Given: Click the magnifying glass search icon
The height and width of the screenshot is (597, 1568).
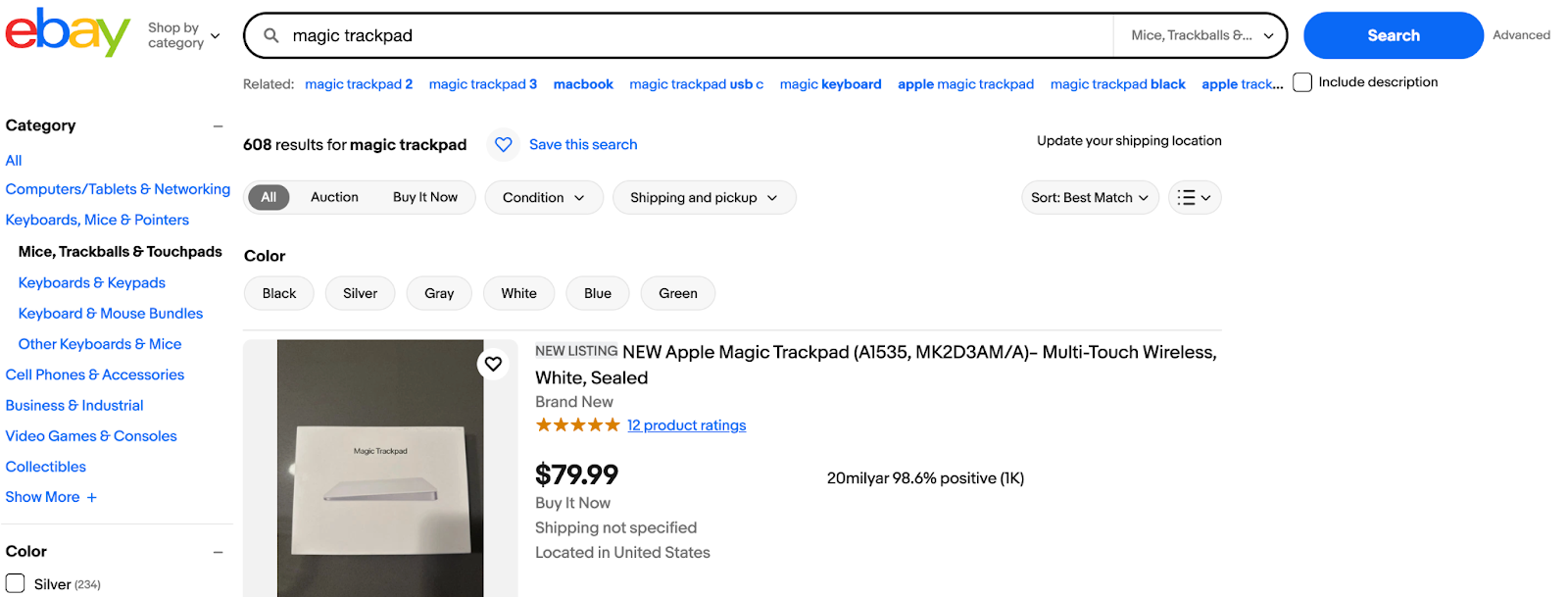Looking at the screenshot, I should [271, 35].
